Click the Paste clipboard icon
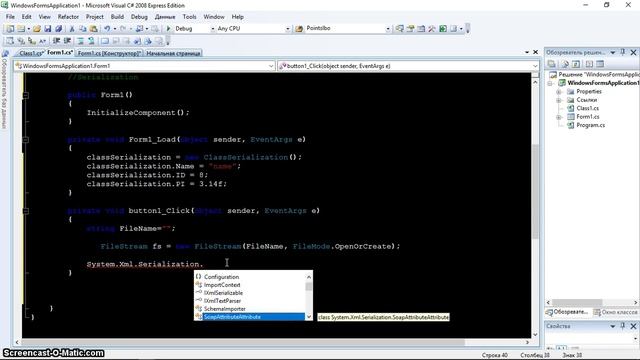Image resolution: width=640 pixels, height=360 pixels. tap(93, 29)
